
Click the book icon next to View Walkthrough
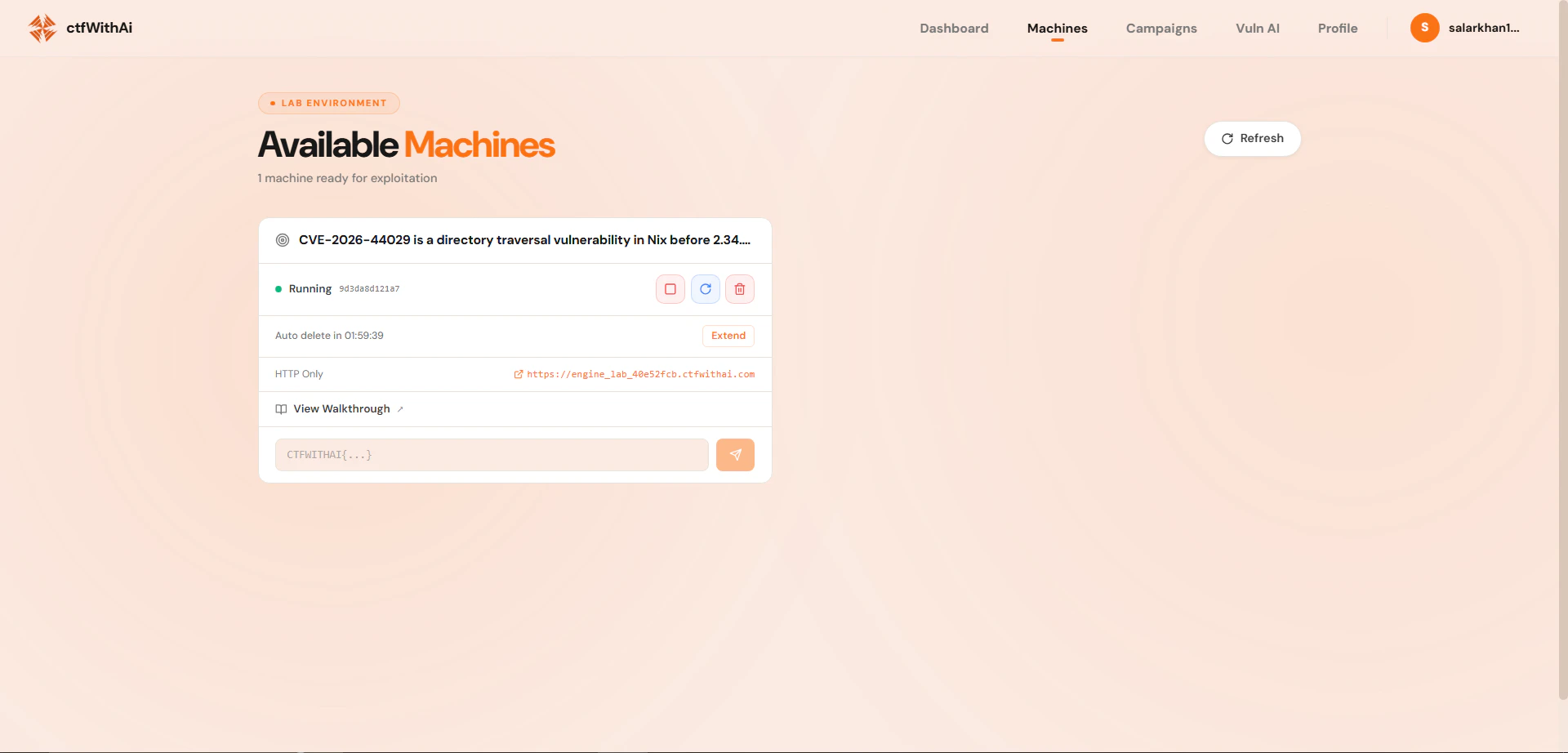pyautogui.click(x=281, y=409)
